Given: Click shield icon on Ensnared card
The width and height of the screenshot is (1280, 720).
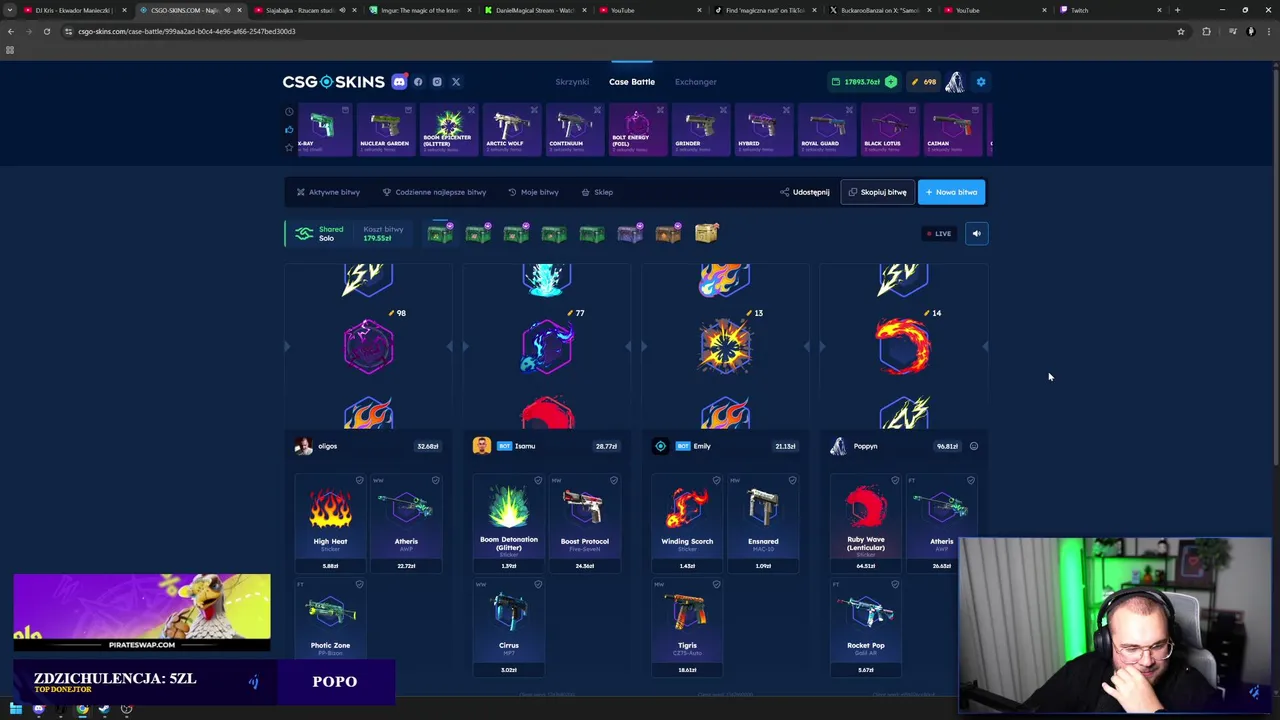Looking at the screenshot, I should point(792,481).
